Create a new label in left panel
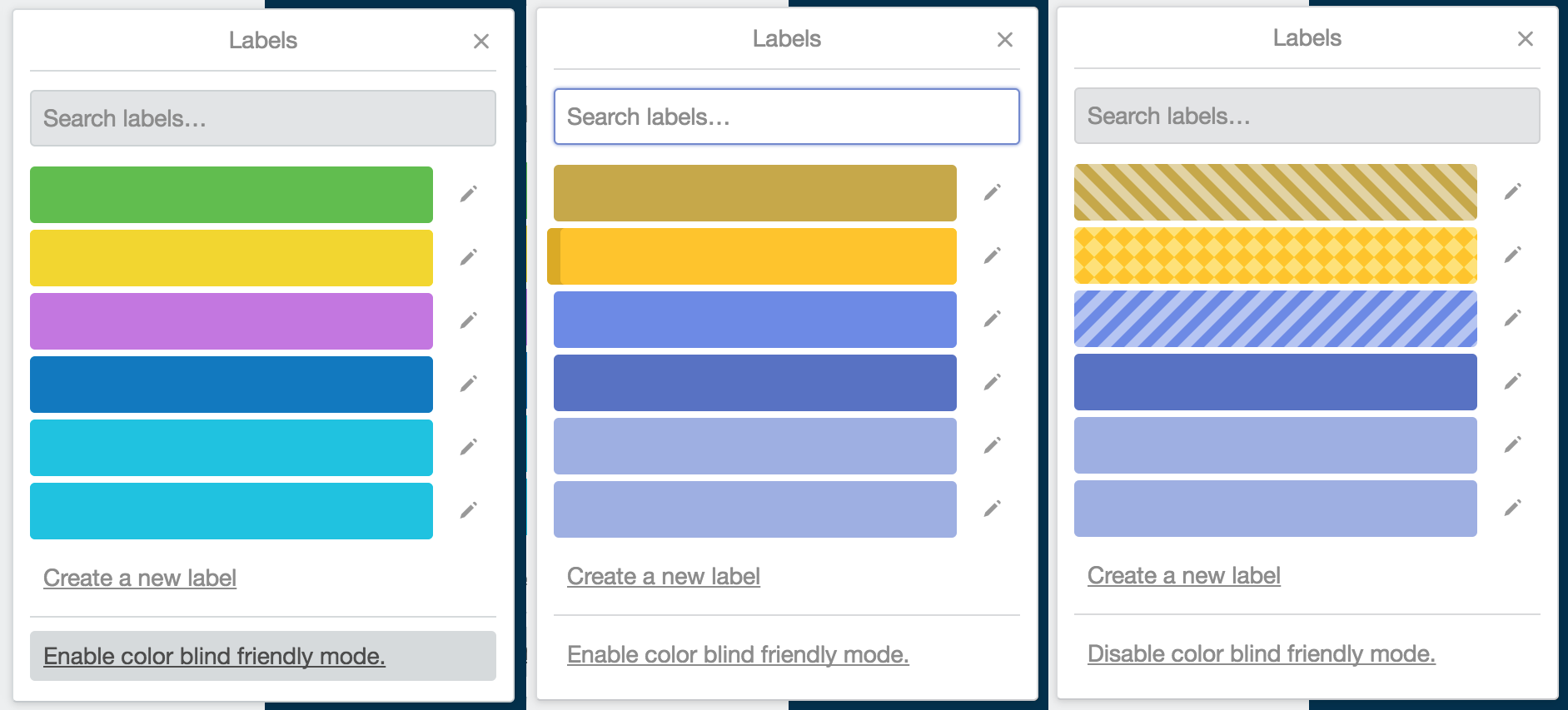This screenshot has height=710, width=1568. (140, 578)
